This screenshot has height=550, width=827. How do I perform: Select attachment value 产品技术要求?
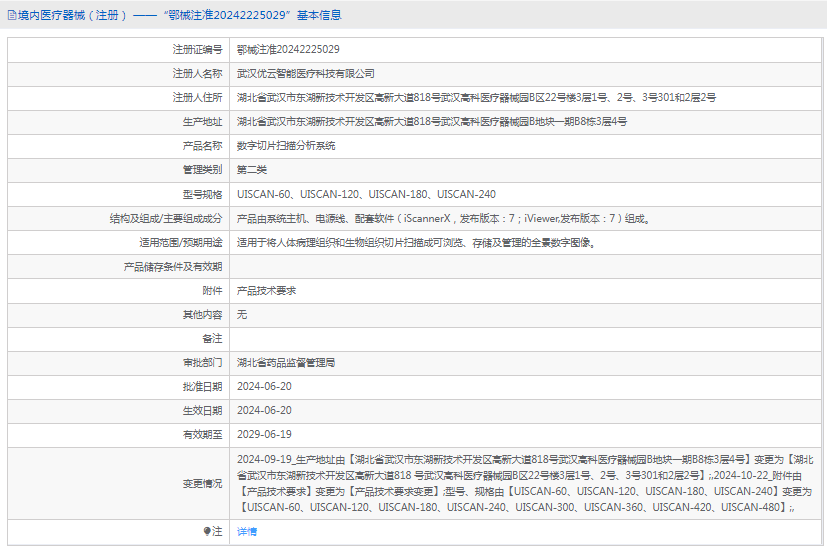266,291
